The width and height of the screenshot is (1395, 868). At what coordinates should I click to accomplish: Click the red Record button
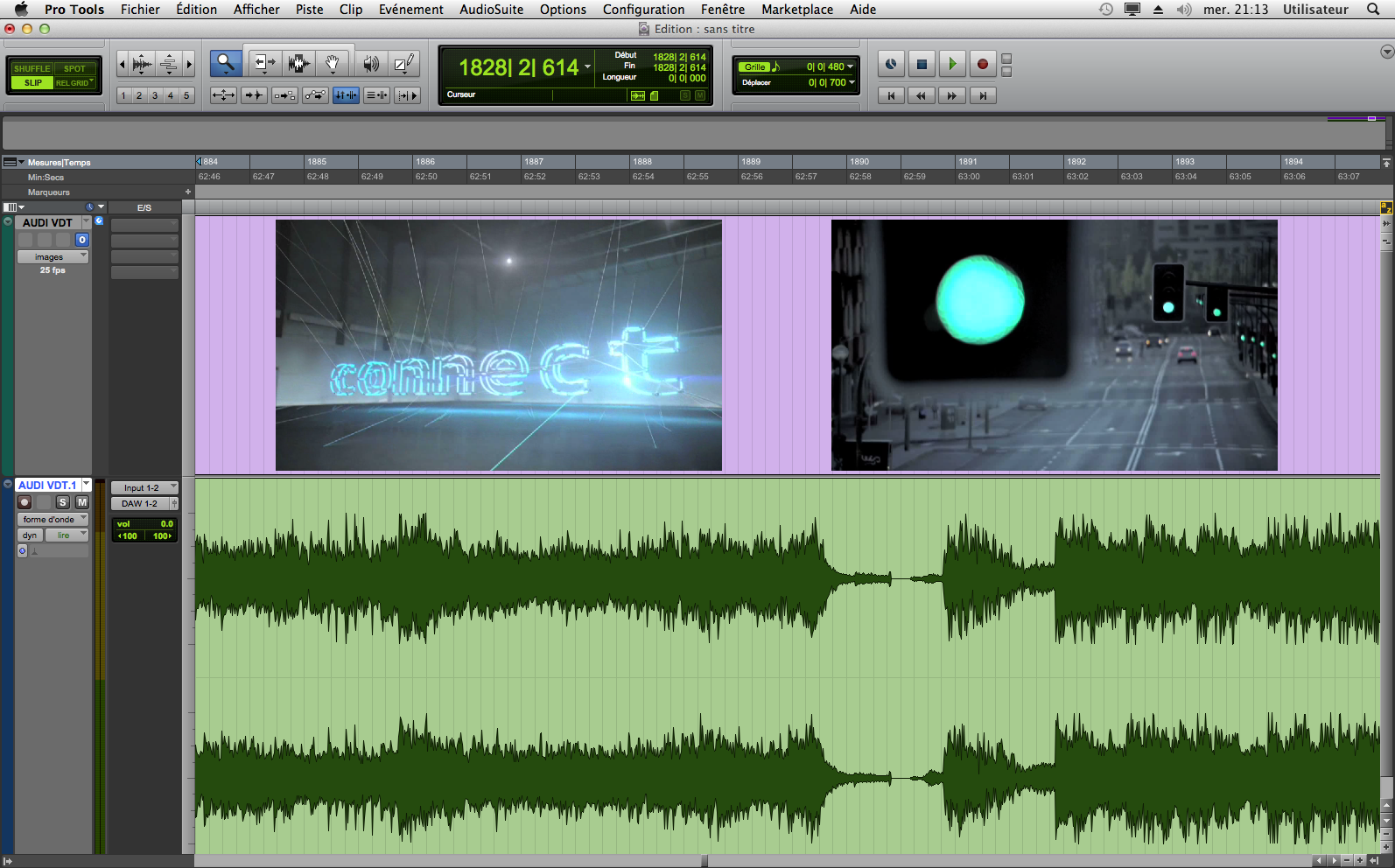point(983,64)
